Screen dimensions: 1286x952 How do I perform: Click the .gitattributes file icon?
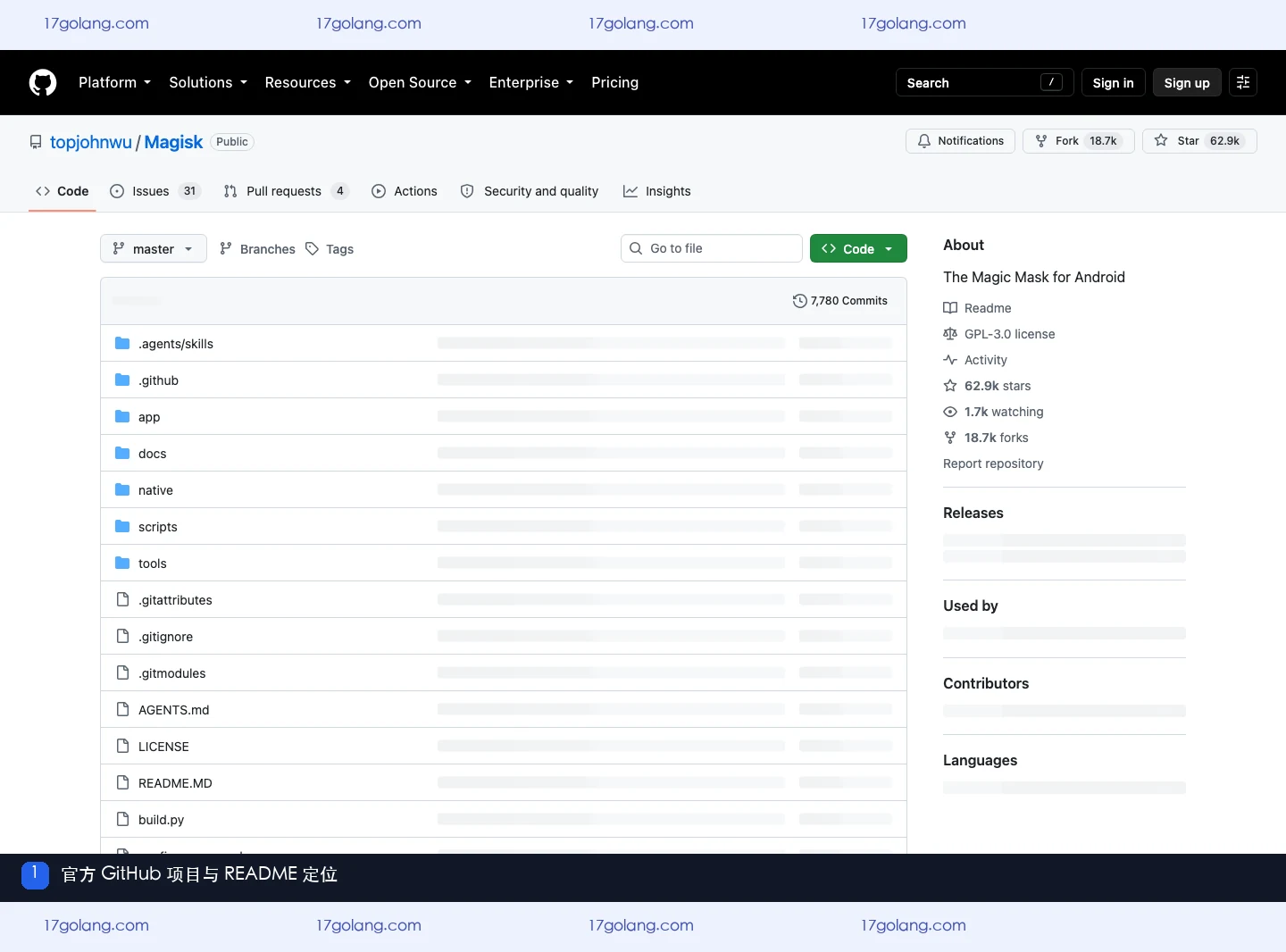click(x=122, y=599)
